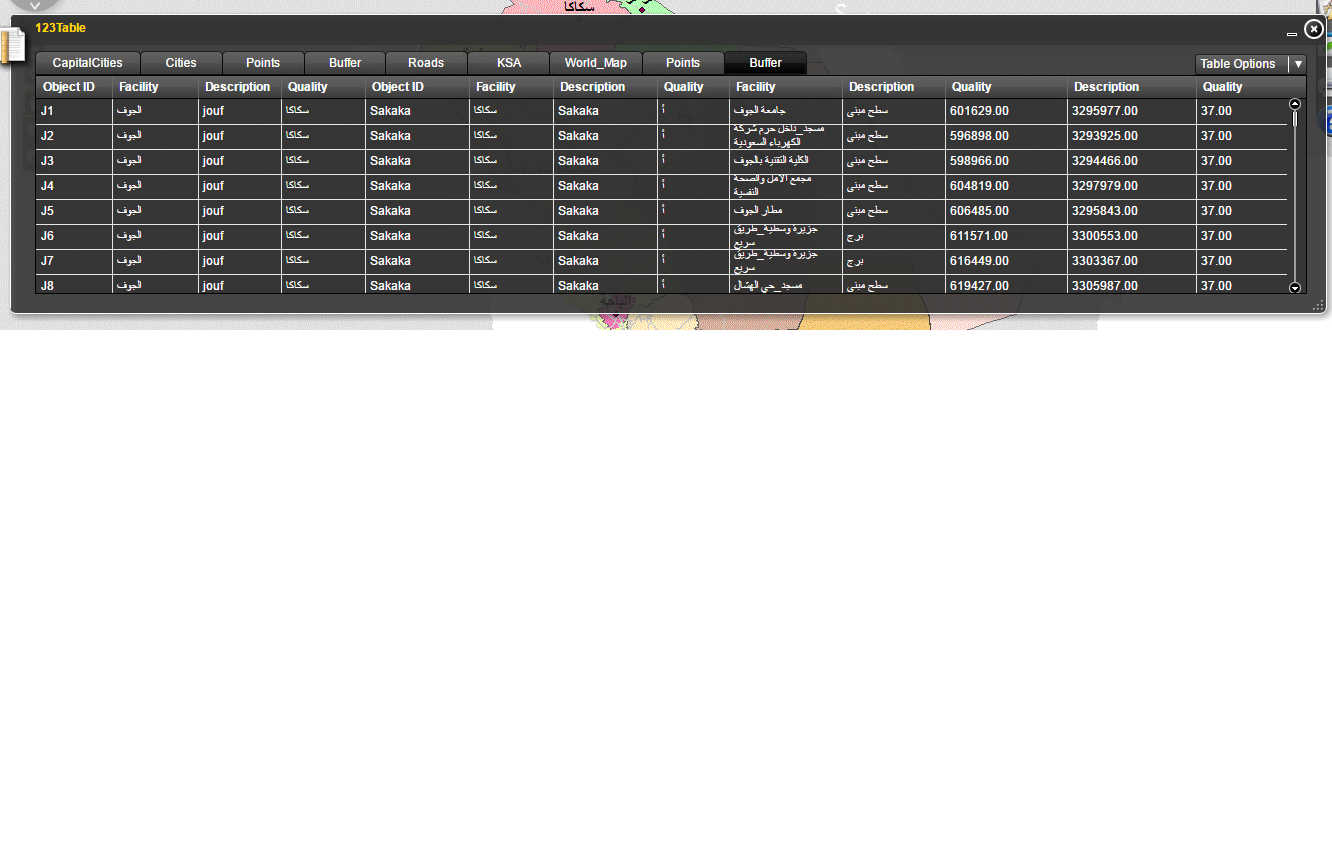
Task: Click the 37.00 cell in row J2
Action: tap(1242, 136)
